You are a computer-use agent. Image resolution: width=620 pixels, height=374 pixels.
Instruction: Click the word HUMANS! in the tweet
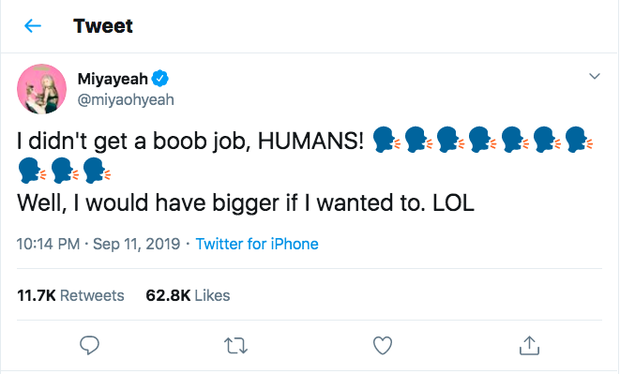click(310, 141)
